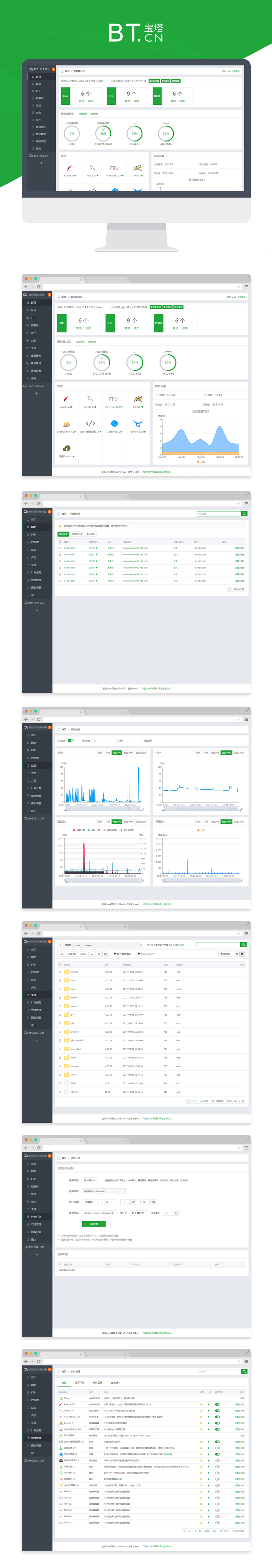Select 监控 in the monitoring page sidebar

pyautogui.click(x=33, y=765)
